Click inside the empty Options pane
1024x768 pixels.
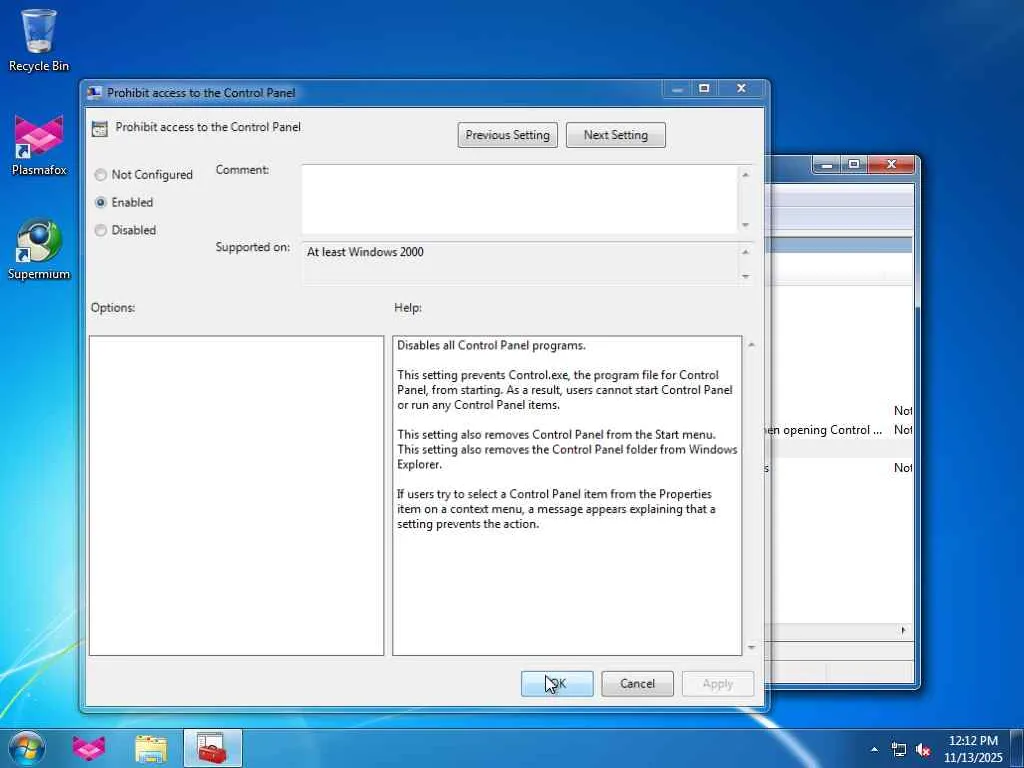tap(236, 496)
